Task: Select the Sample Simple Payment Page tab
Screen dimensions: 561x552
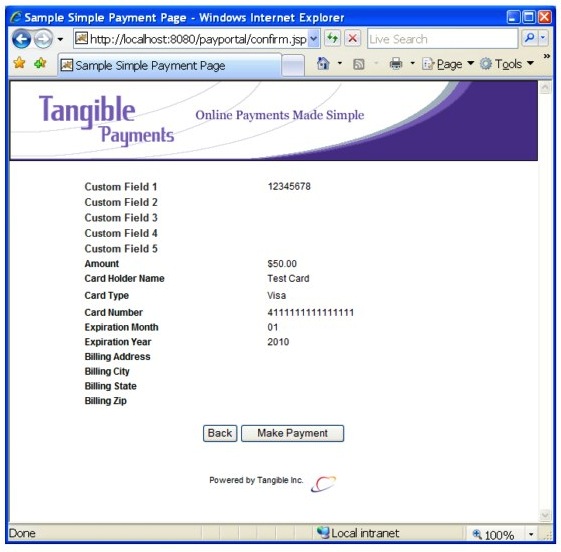Action: (170, 65)
